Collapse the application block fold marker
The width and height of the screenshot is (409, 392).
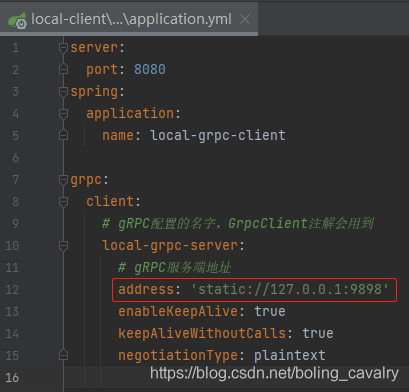coord(63,114)
